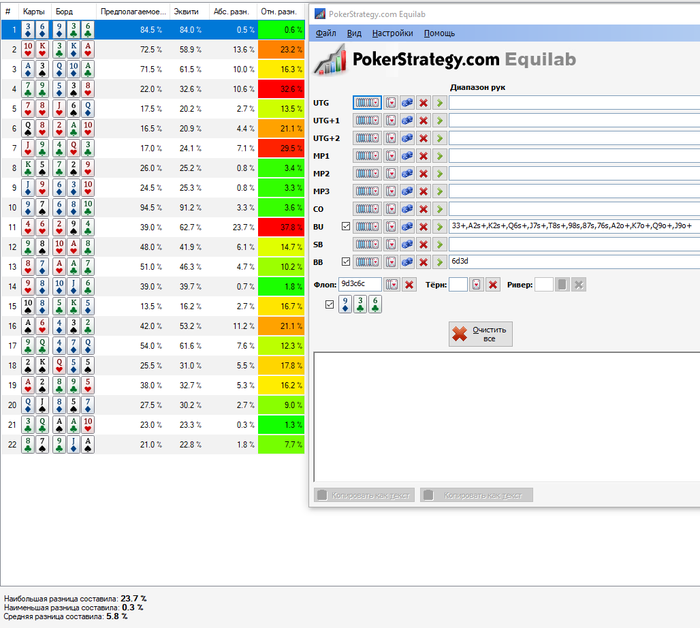Clear the turn card with red X
The image size is (700, 628).
tap(493, 284)
